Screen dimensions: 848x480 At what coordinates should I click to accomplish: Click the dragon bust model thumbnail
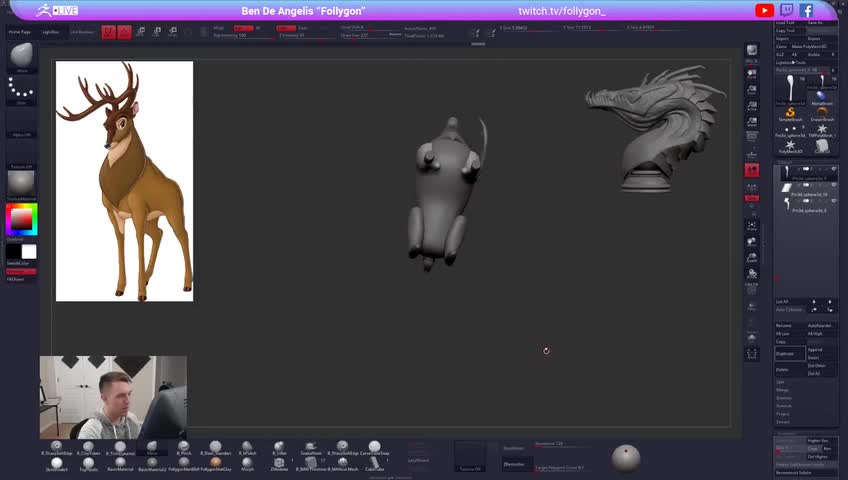pos(655,129)
